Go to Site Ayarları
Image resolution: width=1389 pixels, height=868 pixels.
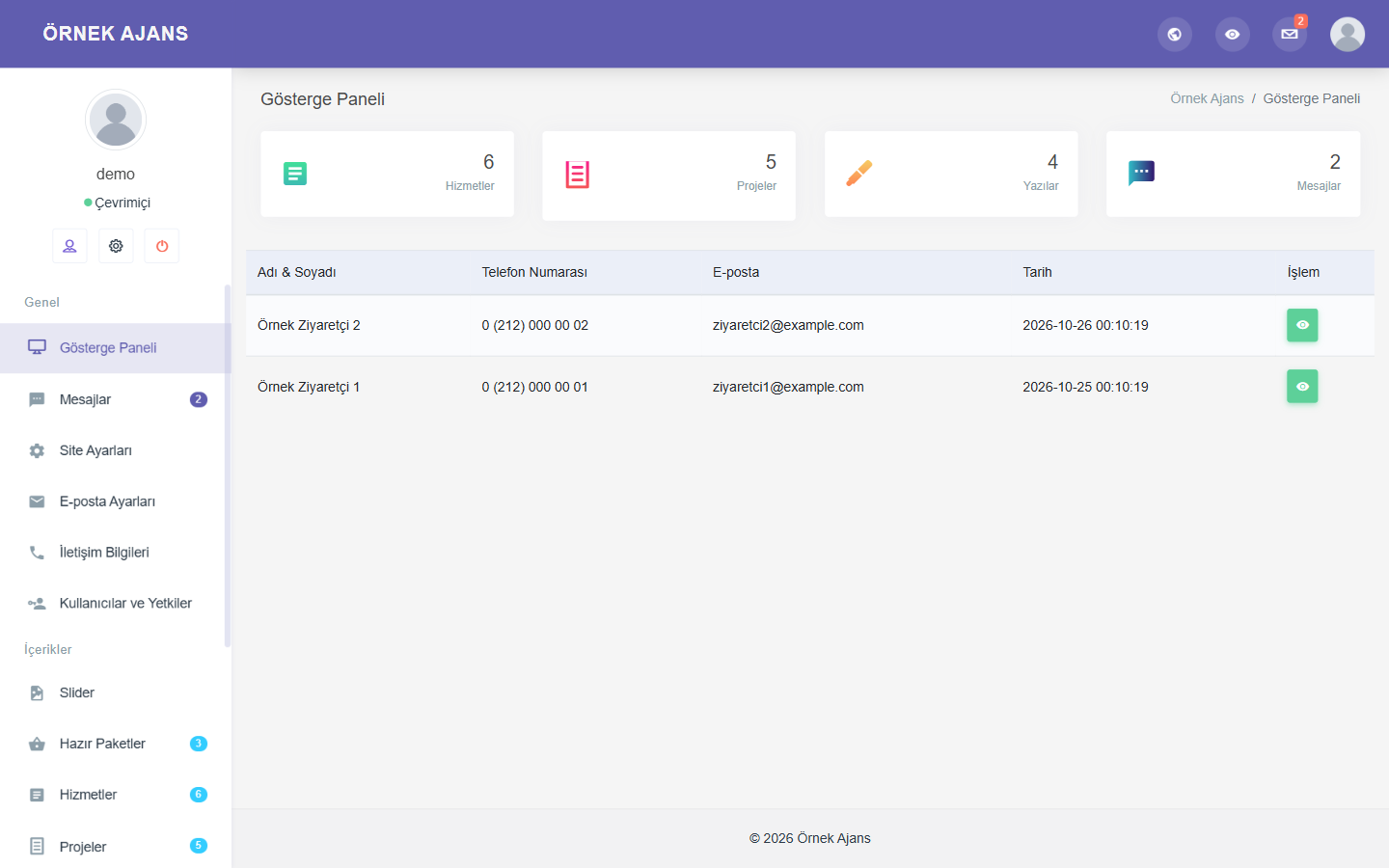[x=116, y=450]
